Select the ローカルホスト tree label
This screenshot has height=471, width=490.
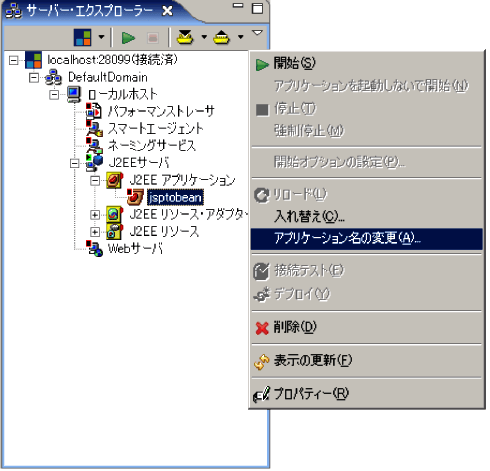coord(122,95)
